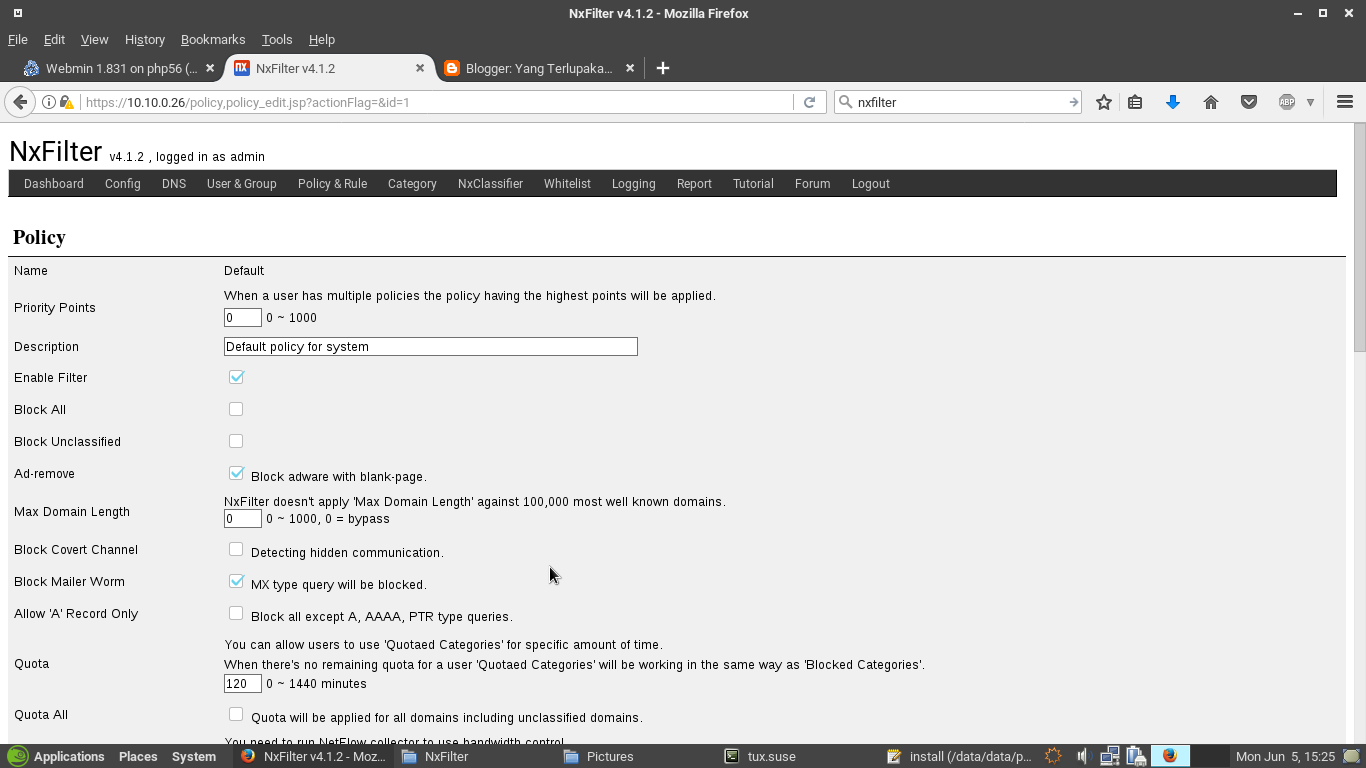The image size is (1366, 768).
Task: Go to NxFilter Dashboard page
Action: (x=54, y=184)
